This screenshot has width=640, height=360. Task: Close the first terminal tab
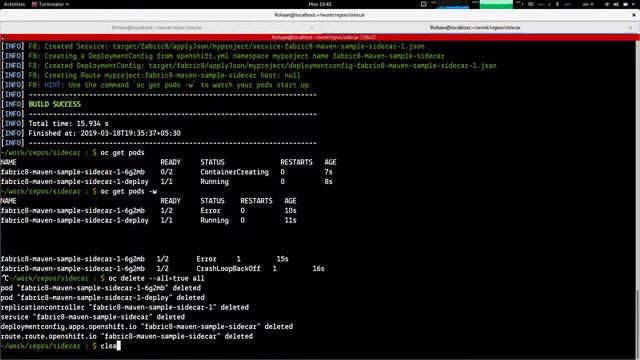coord(312,27)
